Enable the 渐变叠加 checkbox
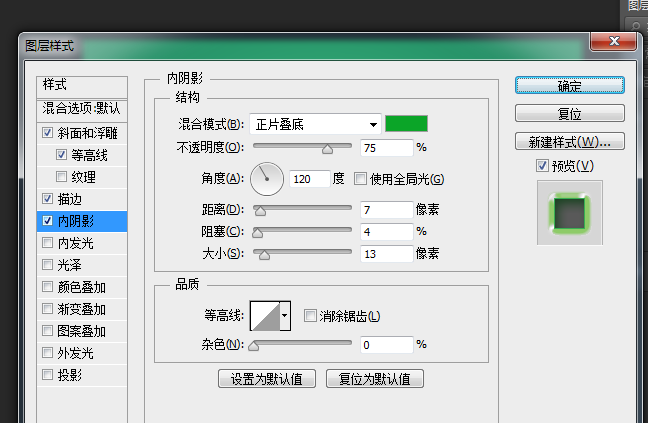Image resolution: width=648 pixels, height=423 pixels. 48,309
